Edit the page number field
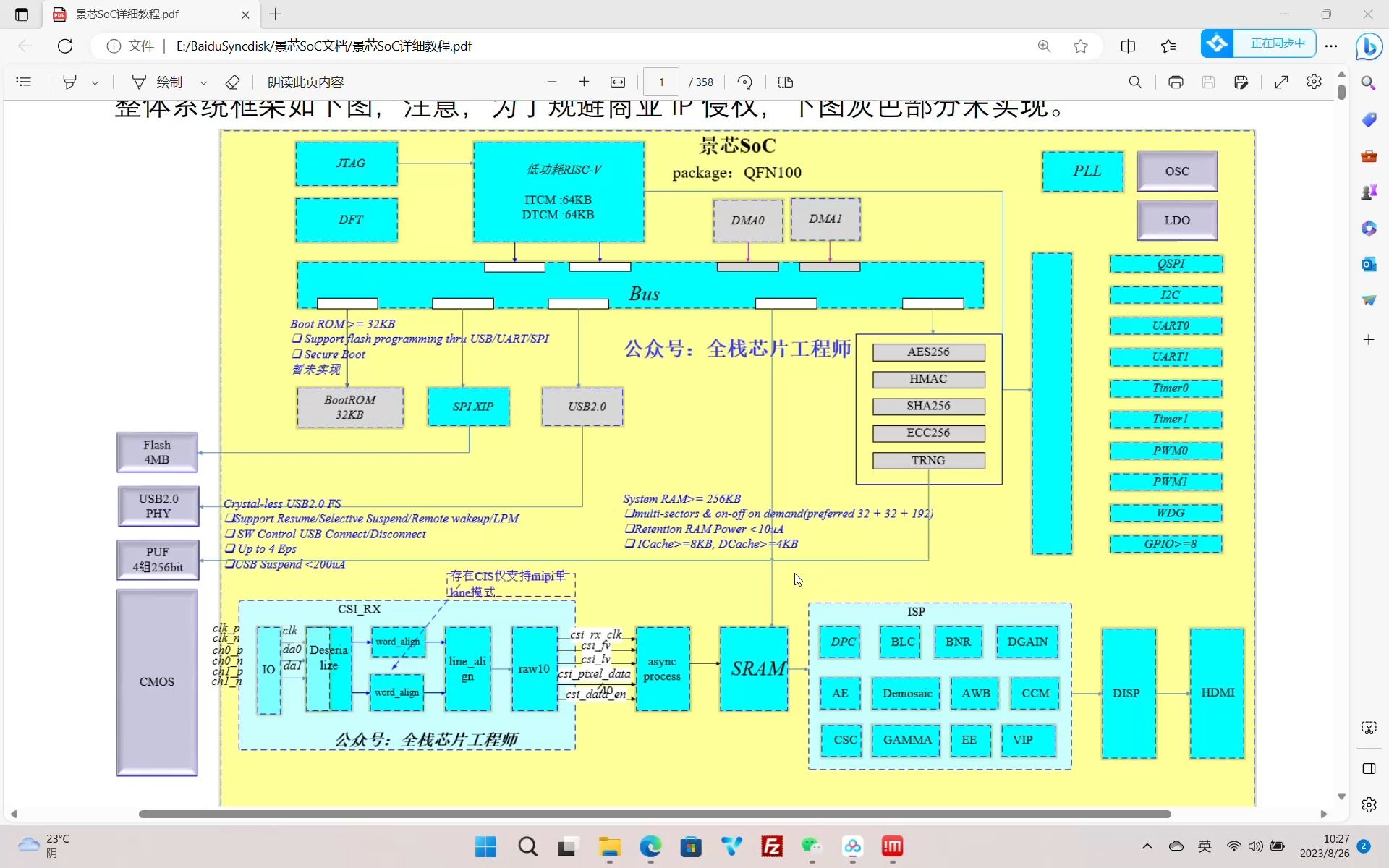Screen dimensions: 1389x868 coord(661,82)
